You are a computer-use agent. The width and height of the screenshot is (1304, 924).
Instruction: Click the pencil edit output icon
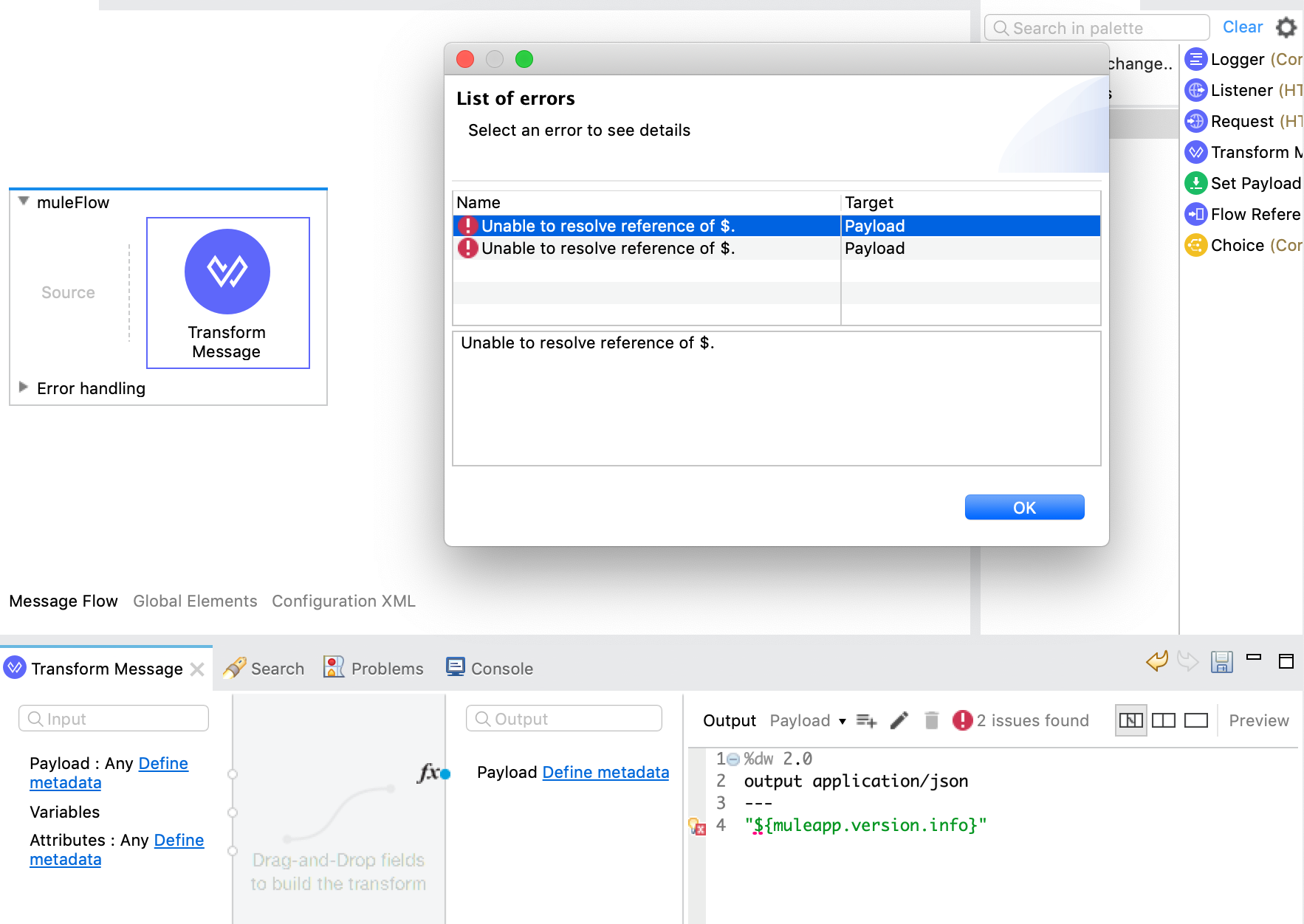click(899, 720)
